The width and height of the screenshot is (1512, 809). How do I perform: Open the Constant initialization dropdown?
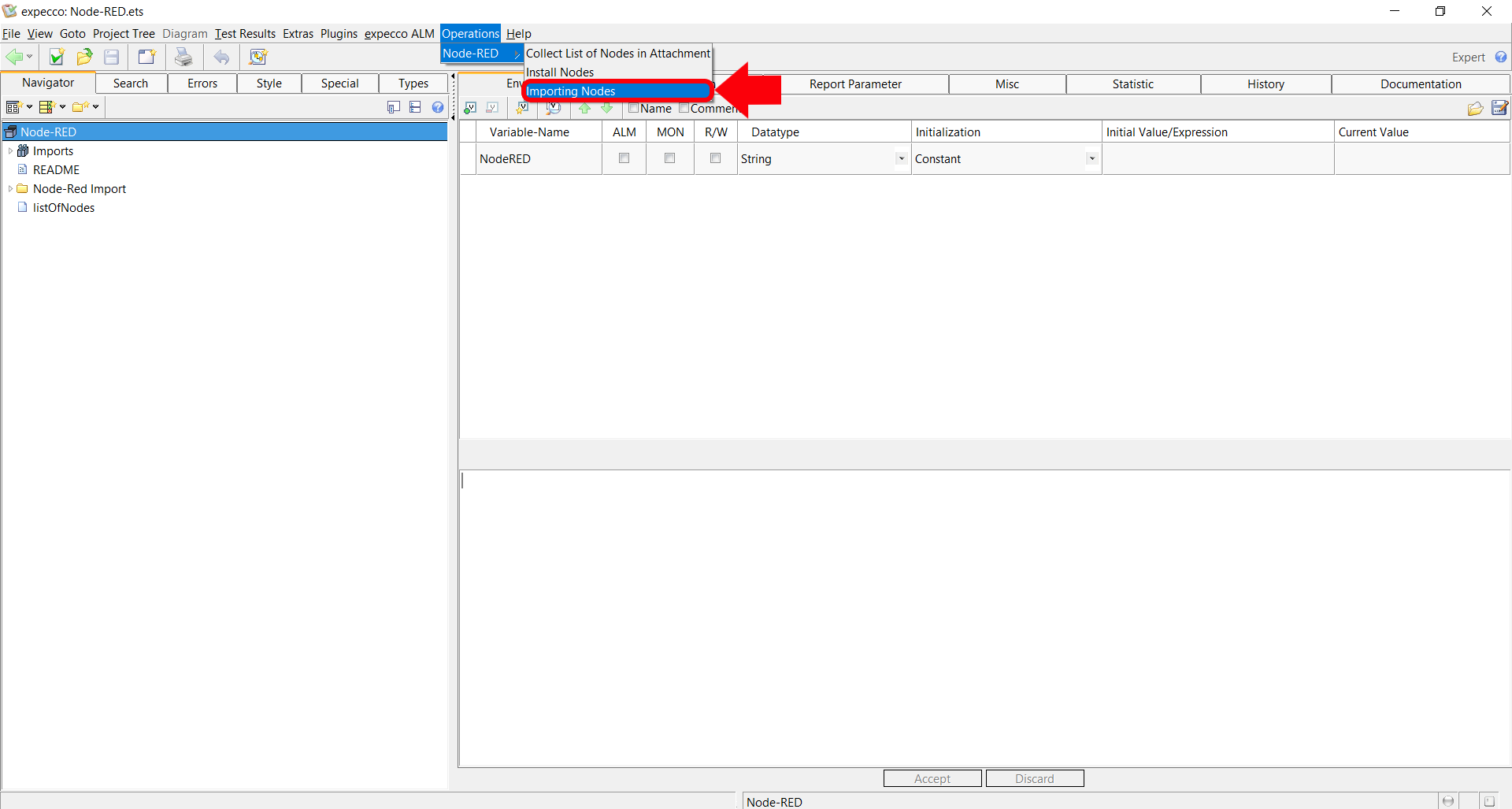click(x=1091, y=159)
